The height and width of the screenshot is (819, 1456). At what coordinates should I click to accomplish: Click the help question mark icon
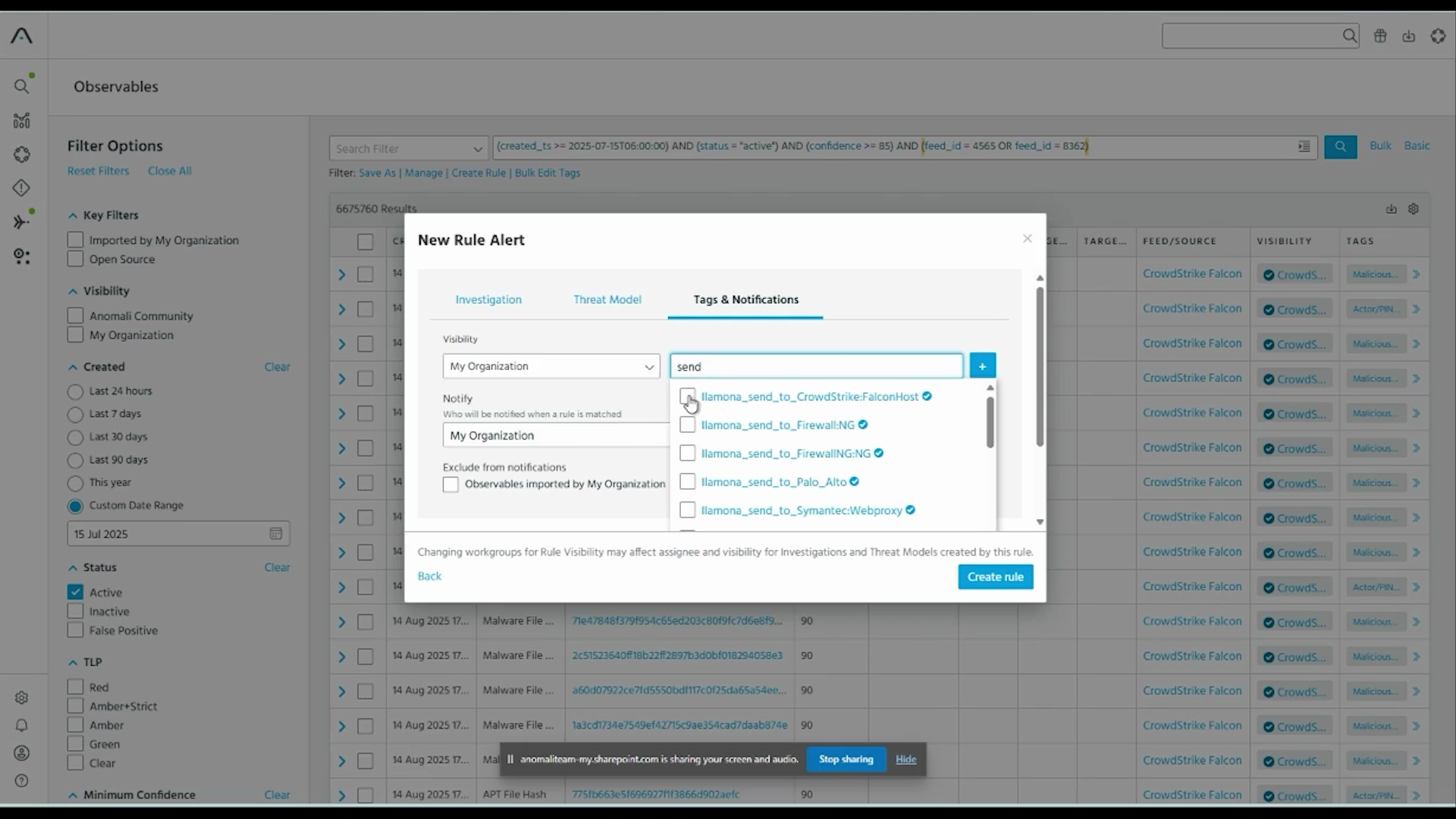[x=22, y=781]
